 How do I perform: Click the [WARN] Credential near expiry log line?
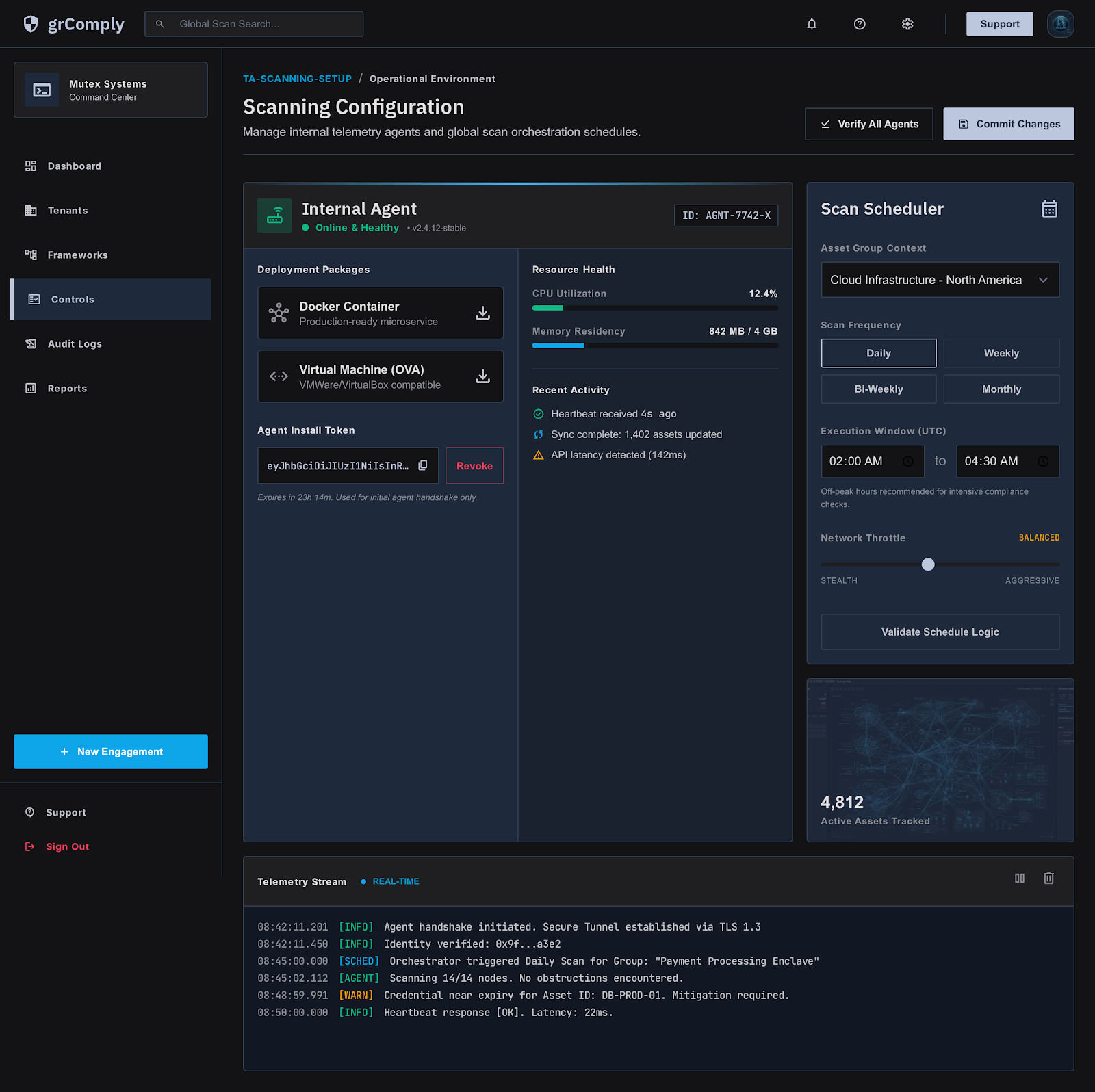[524, 996]
